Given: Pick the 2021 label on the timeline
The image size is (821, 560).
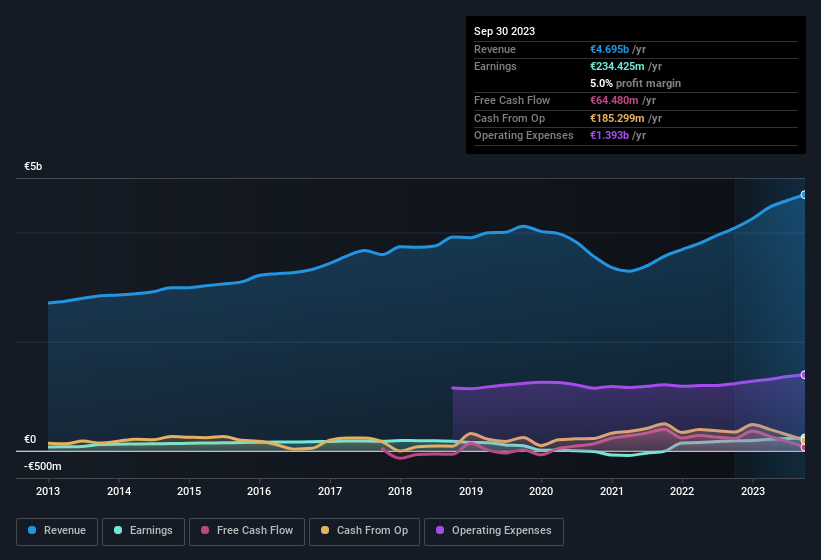Looking at the screenshot, I should click(611, 491).
